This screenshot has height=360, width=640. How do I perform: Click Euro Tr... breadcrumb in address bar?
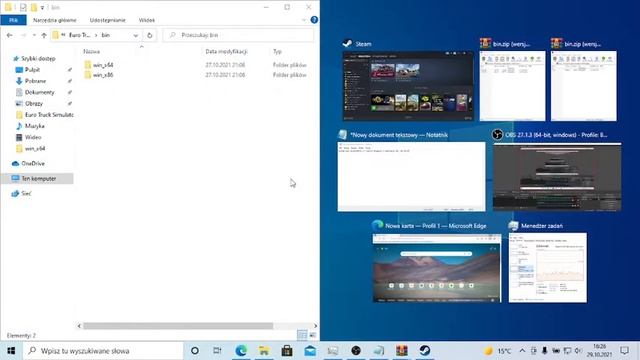(80, 35)
